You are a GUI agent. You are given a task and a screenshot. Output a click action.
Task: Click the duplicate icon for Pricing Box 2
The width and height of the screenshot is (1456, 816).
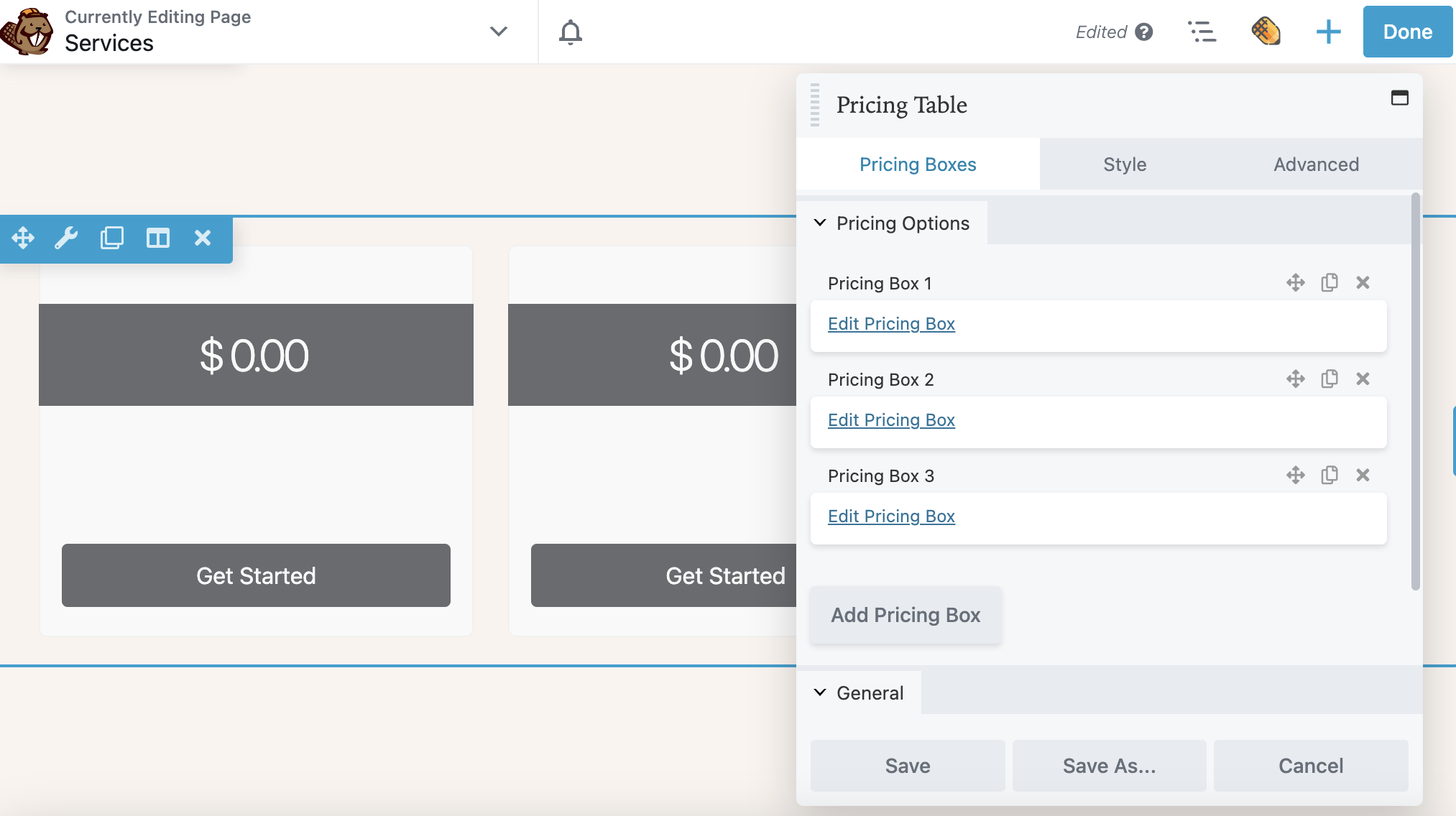pos(1328,378)
